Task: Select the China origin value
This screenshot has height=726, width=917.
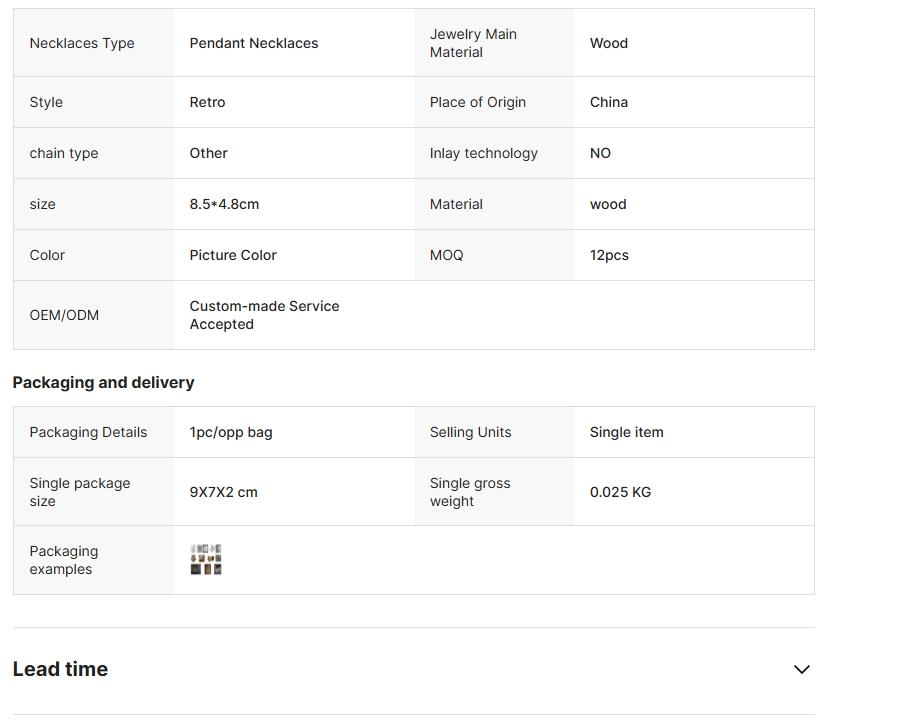Action: 609,102
